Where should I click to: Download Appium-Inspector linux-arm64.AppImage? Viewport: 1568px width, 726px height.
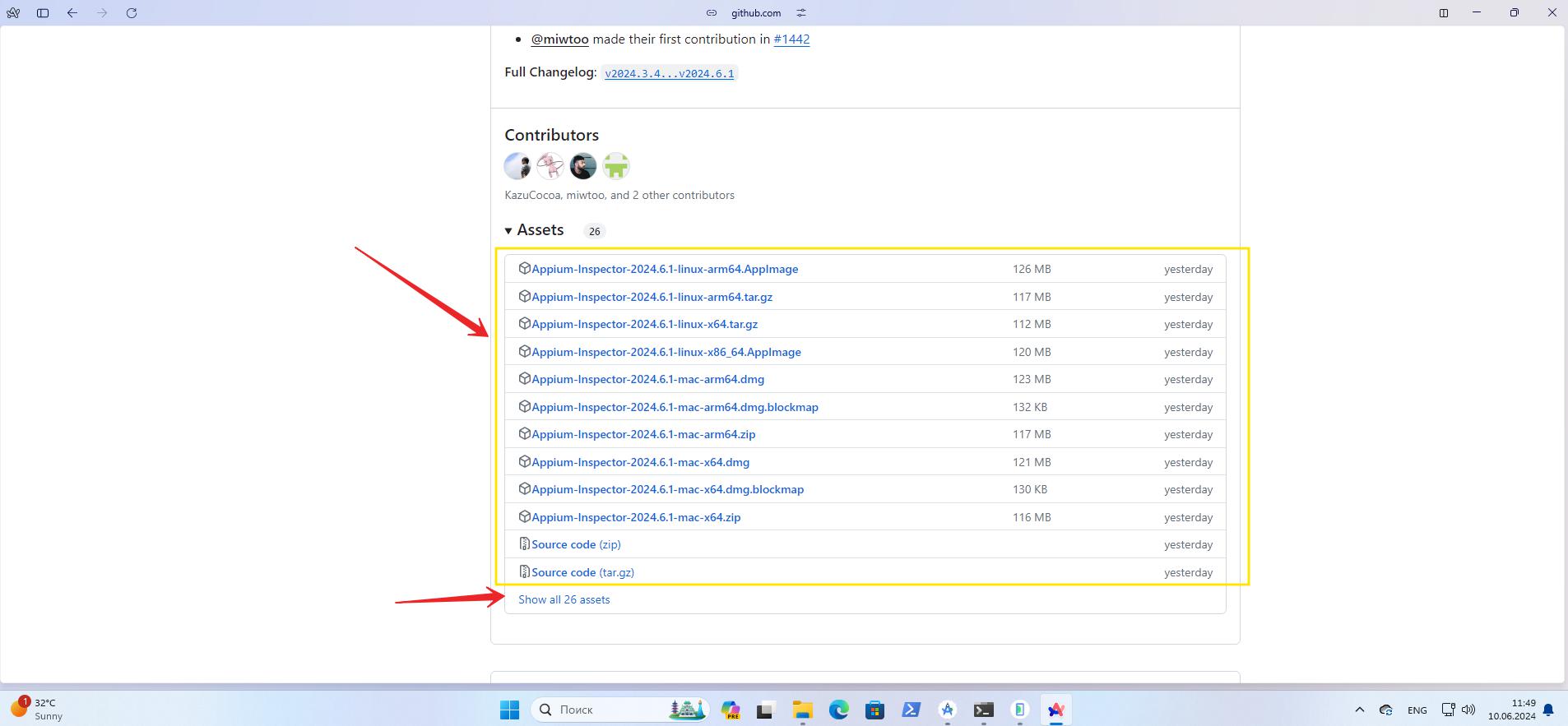[x=665, y=269]
